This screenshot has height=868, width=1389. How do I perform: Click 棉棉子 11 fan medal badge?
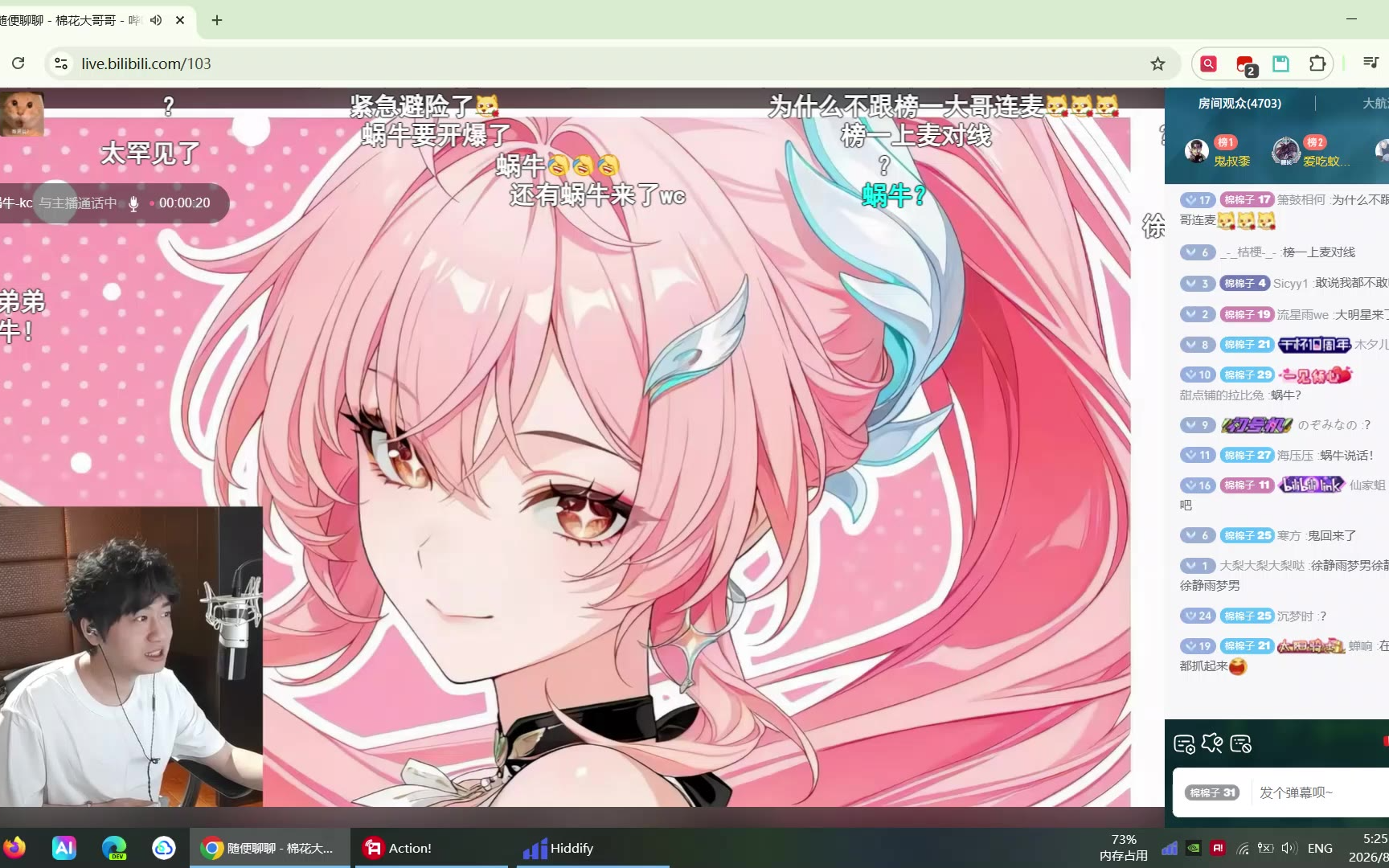click(1247, 485)
